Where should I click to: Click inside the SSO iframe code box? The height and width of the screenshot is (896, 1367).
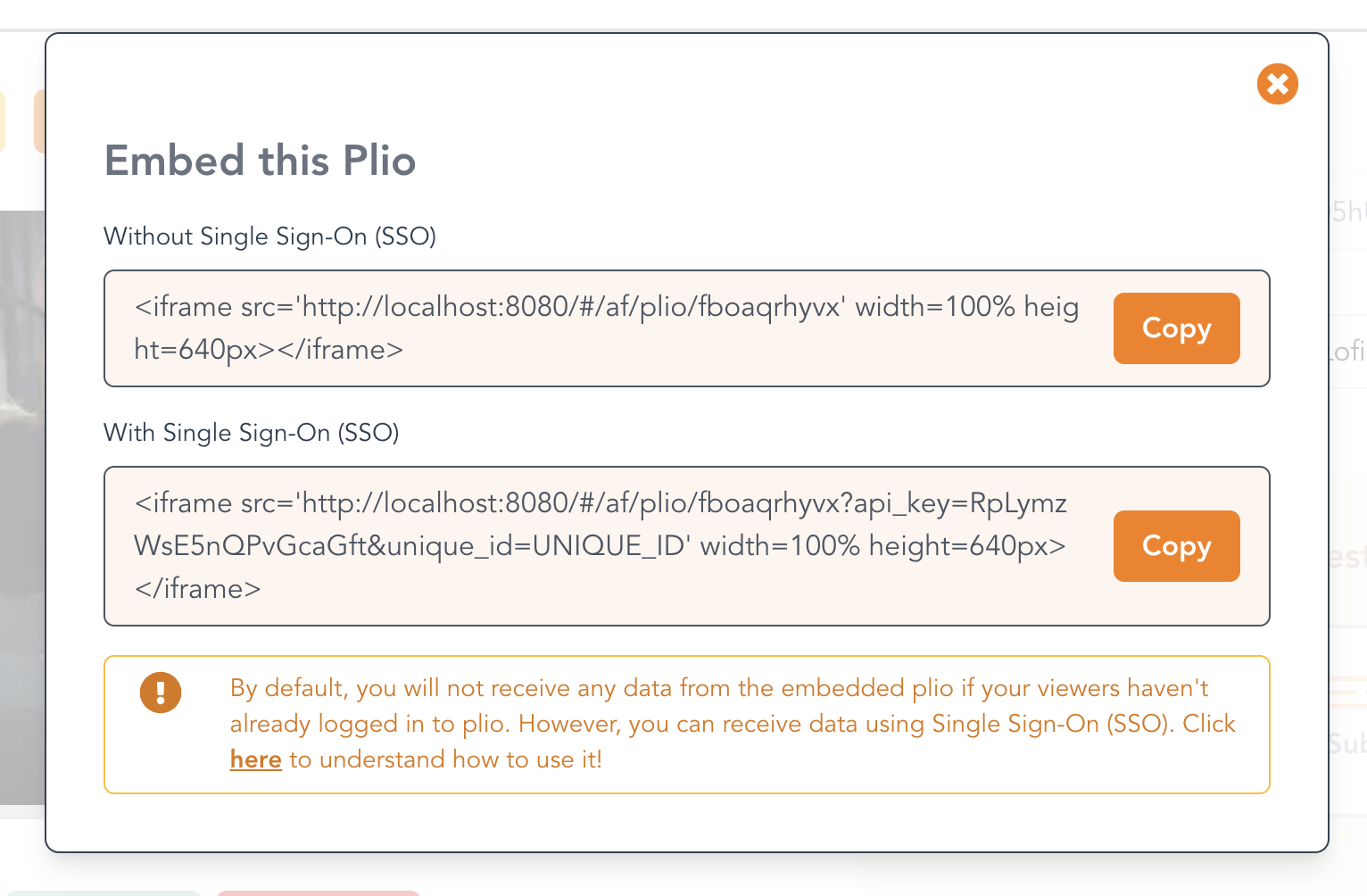click(607, 545)
